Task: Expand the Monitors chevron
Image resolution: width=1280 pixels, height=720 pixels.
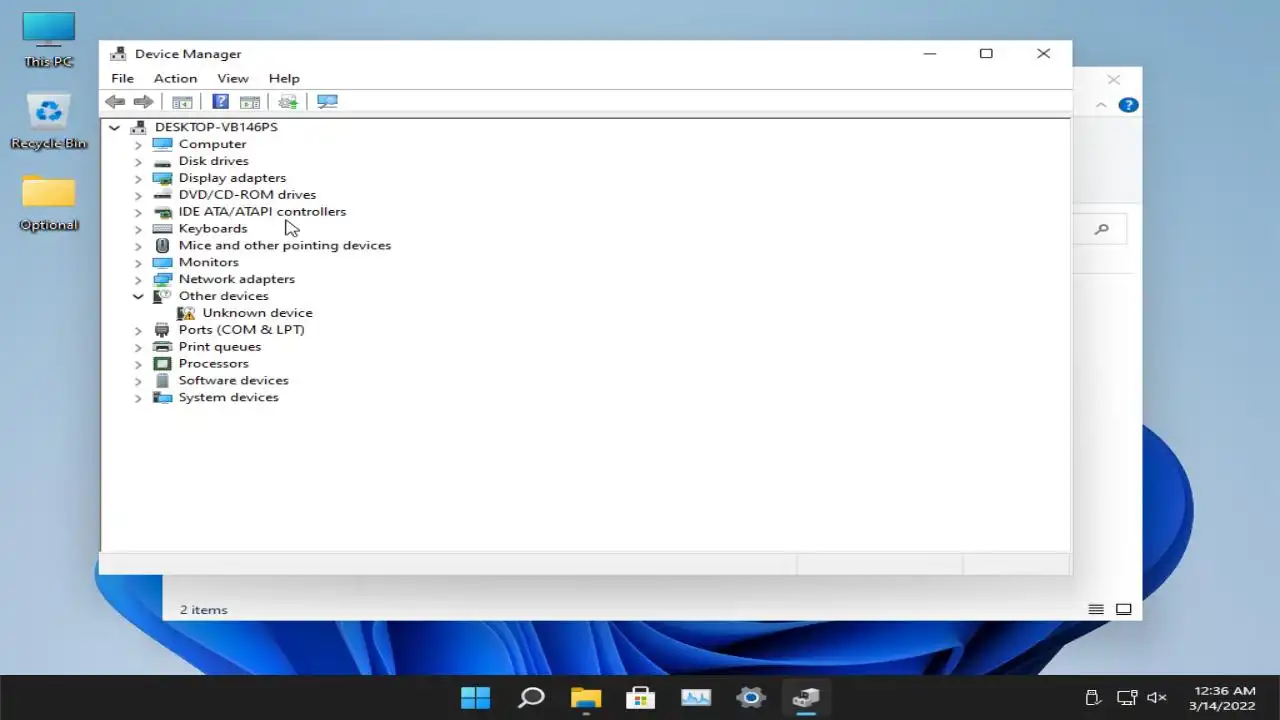Action: 138,262
